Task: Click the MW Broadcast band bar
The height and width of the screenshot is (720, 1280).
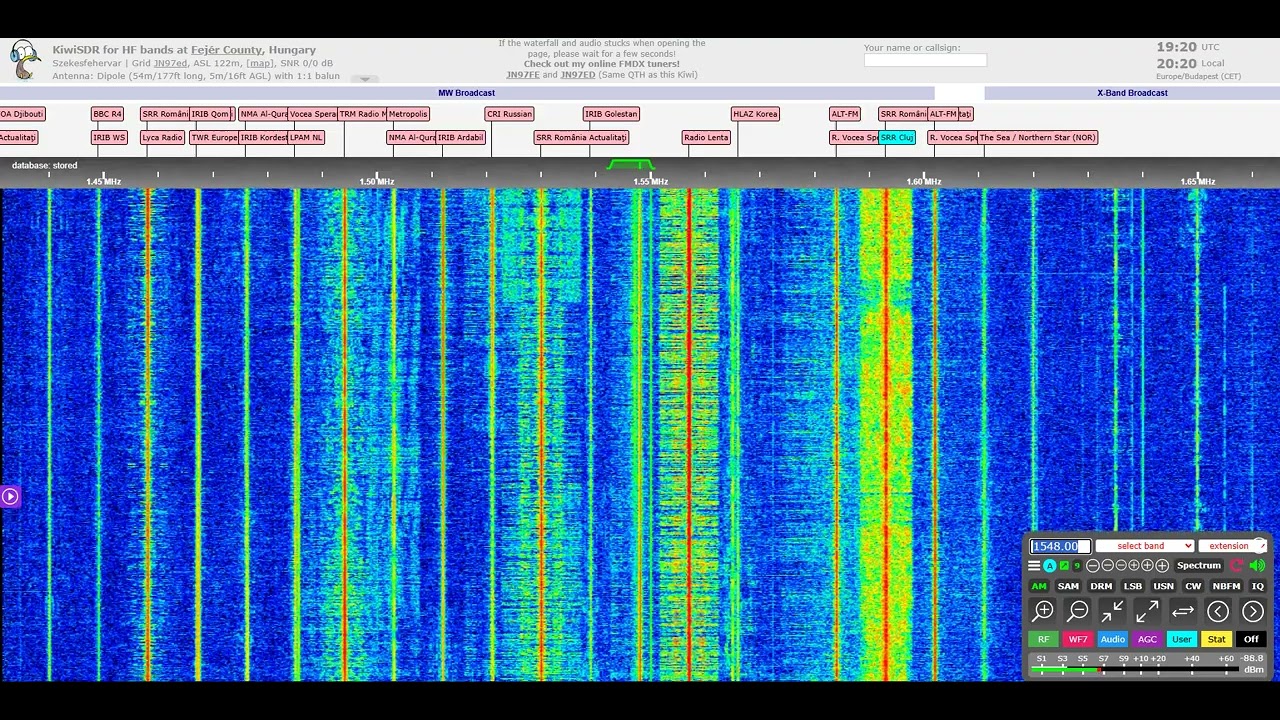Action: click(x=466, y=93)
